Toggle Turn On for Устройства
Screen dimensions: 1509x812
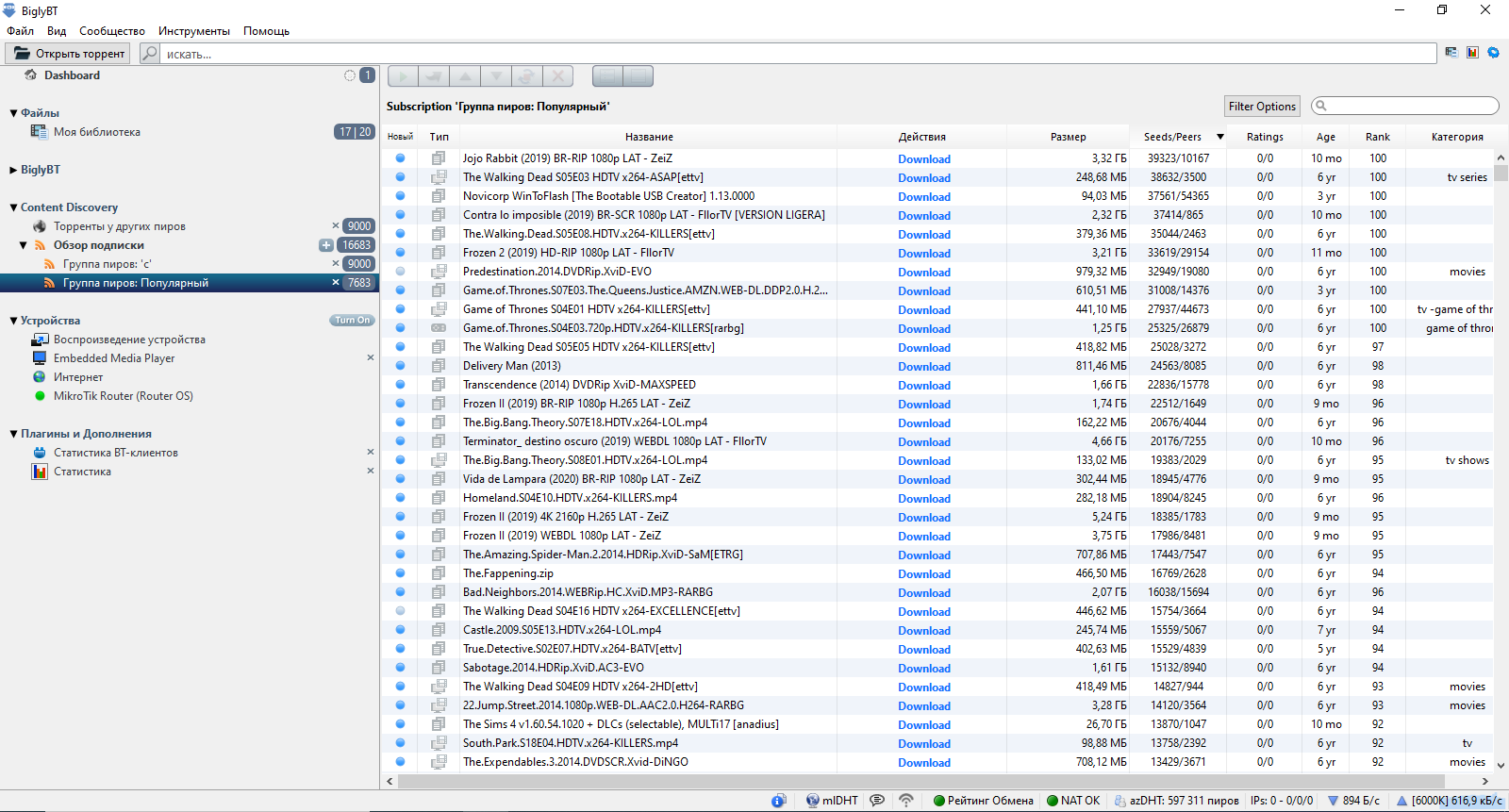[352, 321]
